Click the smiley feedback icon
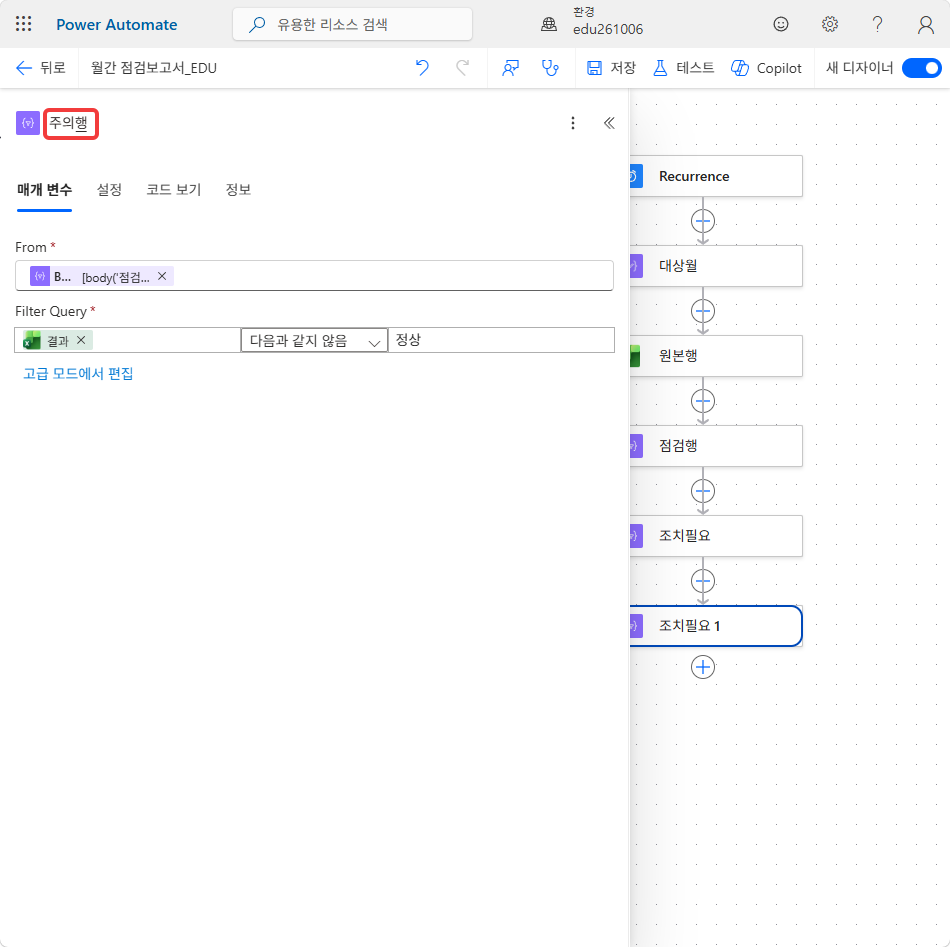The width and height of the screenshot is (950, 947). pos(780,24)
